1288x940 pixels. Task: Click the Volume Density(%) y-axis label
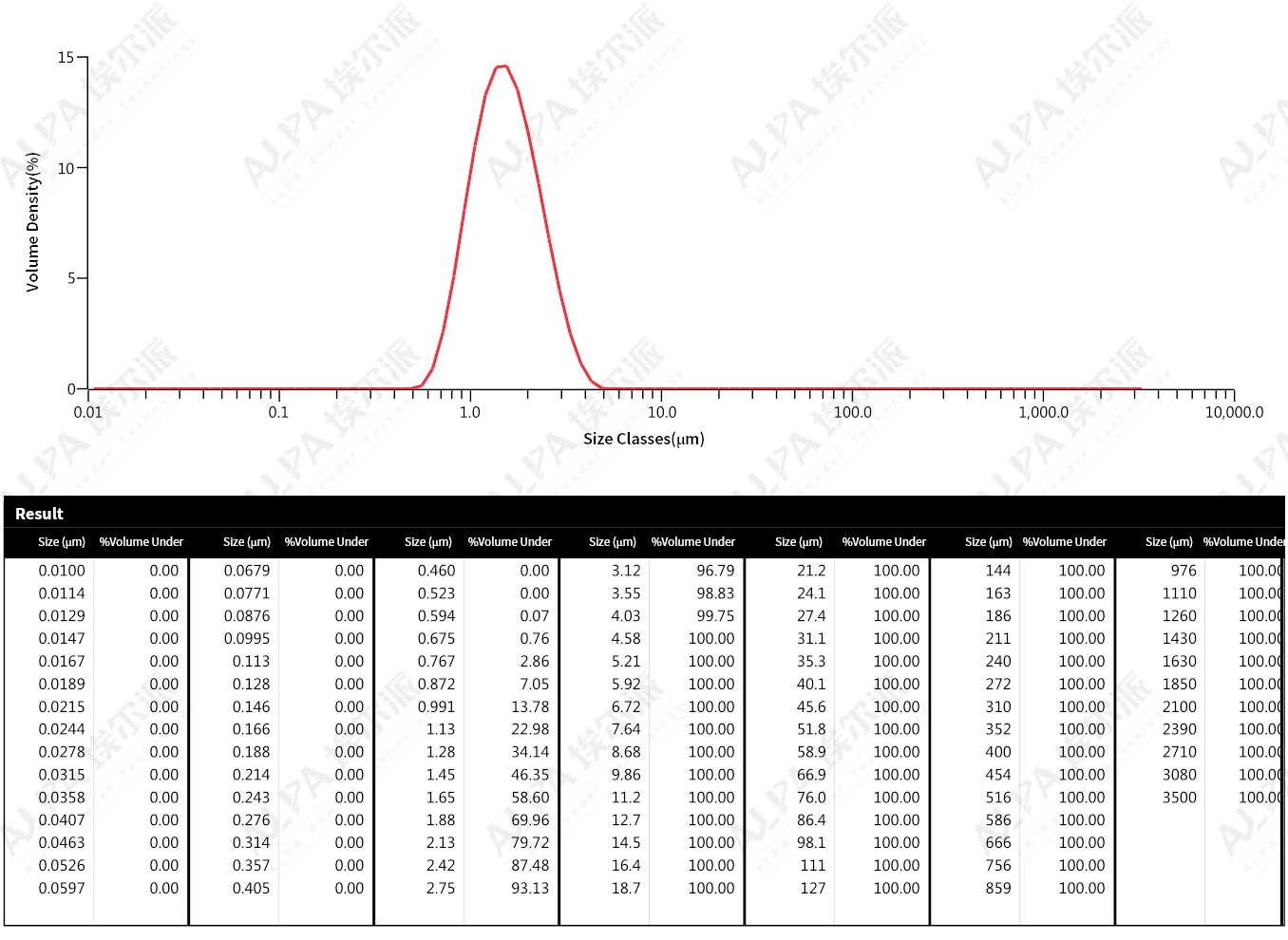click(x=33, y=222)
